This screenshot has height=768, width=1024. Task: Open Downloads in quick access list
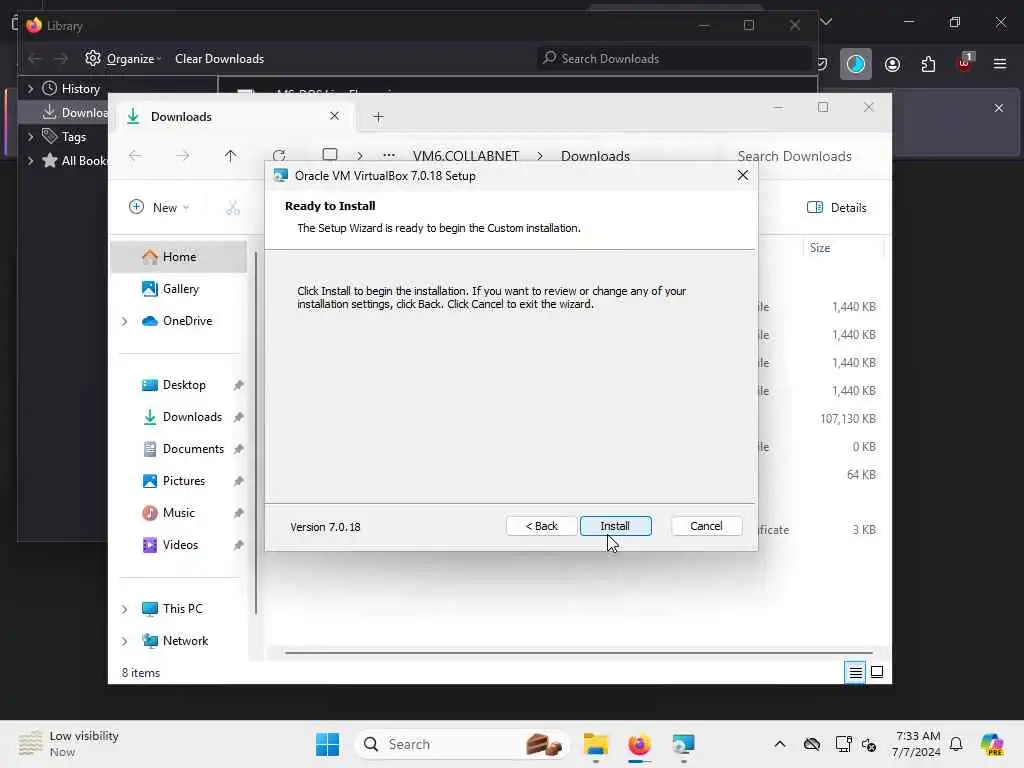[192, 417]
